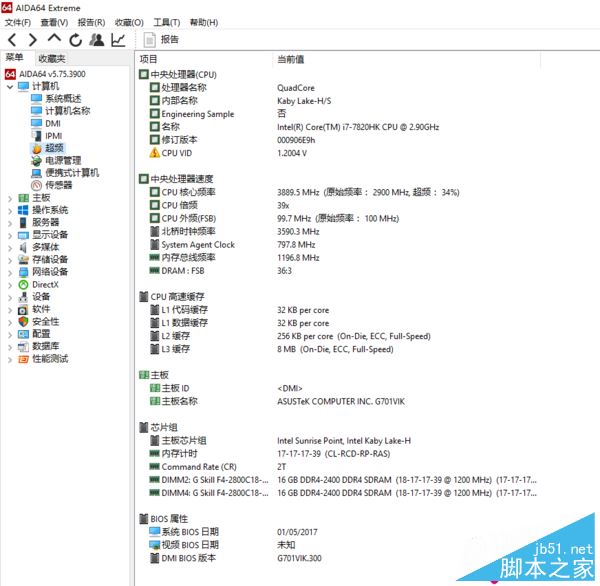
Task: Click the 安全性 shield icon
Action: point(23,322)
